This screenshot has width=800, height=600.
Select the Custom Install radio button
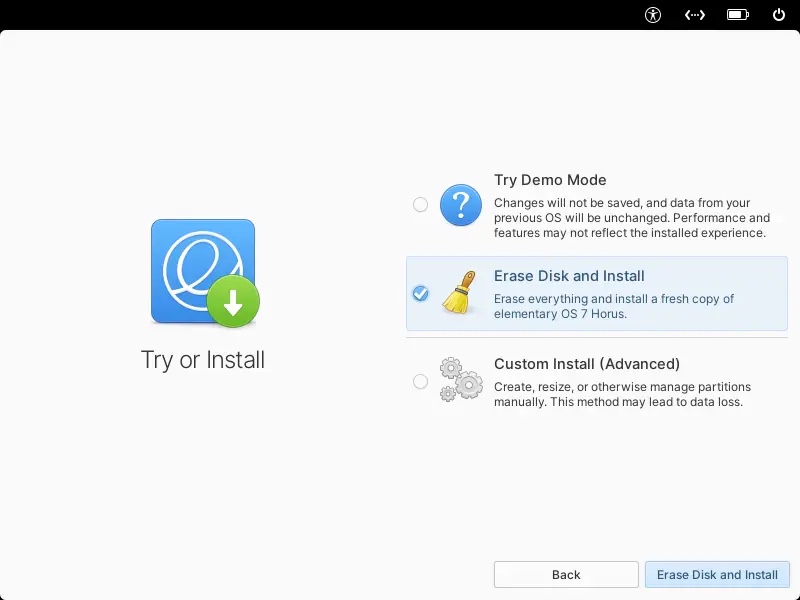coord(420,380)
